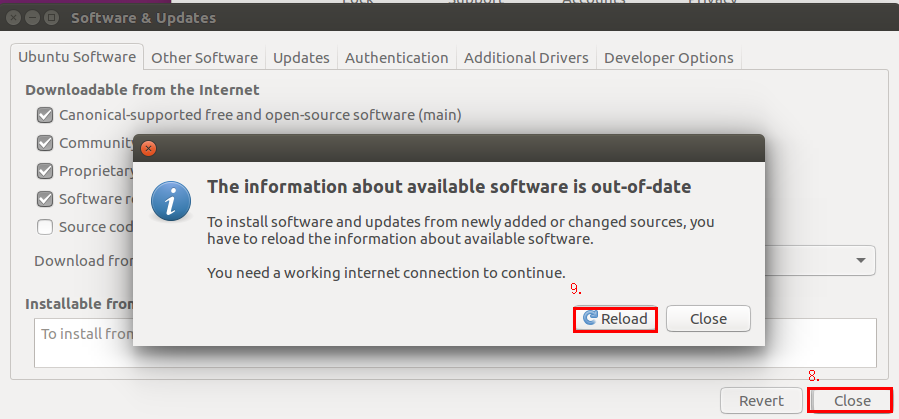The image size is (899, 419).
Task: Select the Additional Drivers tab
Action: [526, 58]
